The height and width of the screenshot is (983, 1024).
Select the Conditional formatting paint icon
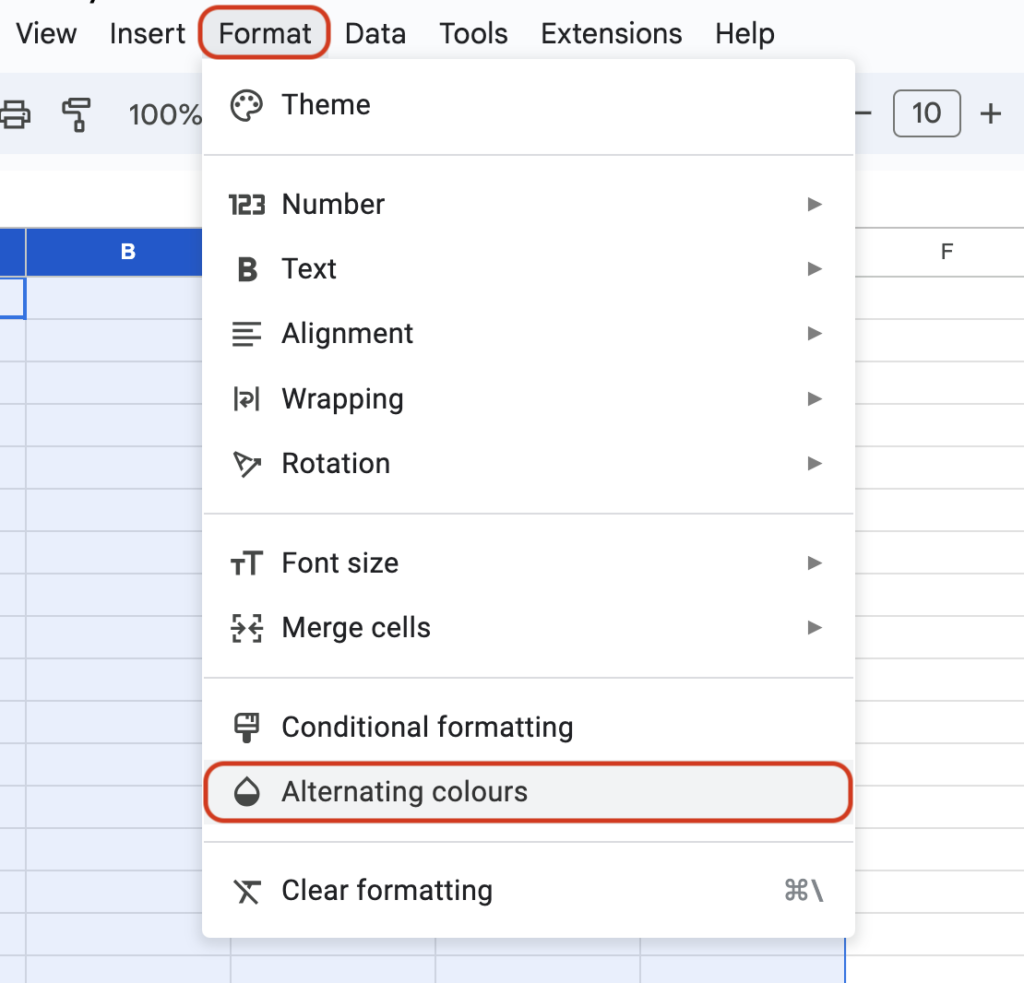click(x=246, y=727)
